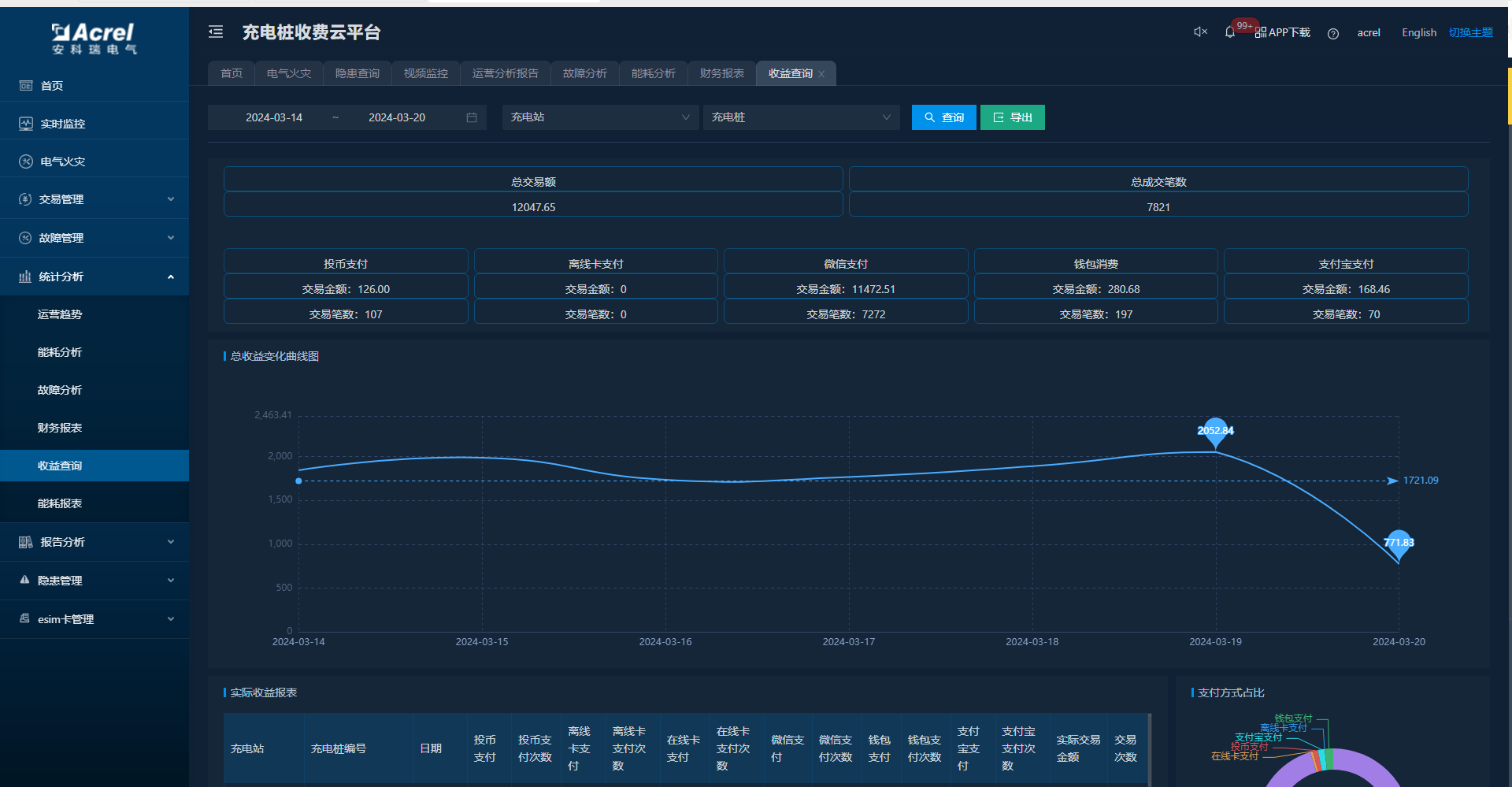Click 切换主题 to switch theme
The width and height of the screenshot is (1512, 787).
[1470, 33]
